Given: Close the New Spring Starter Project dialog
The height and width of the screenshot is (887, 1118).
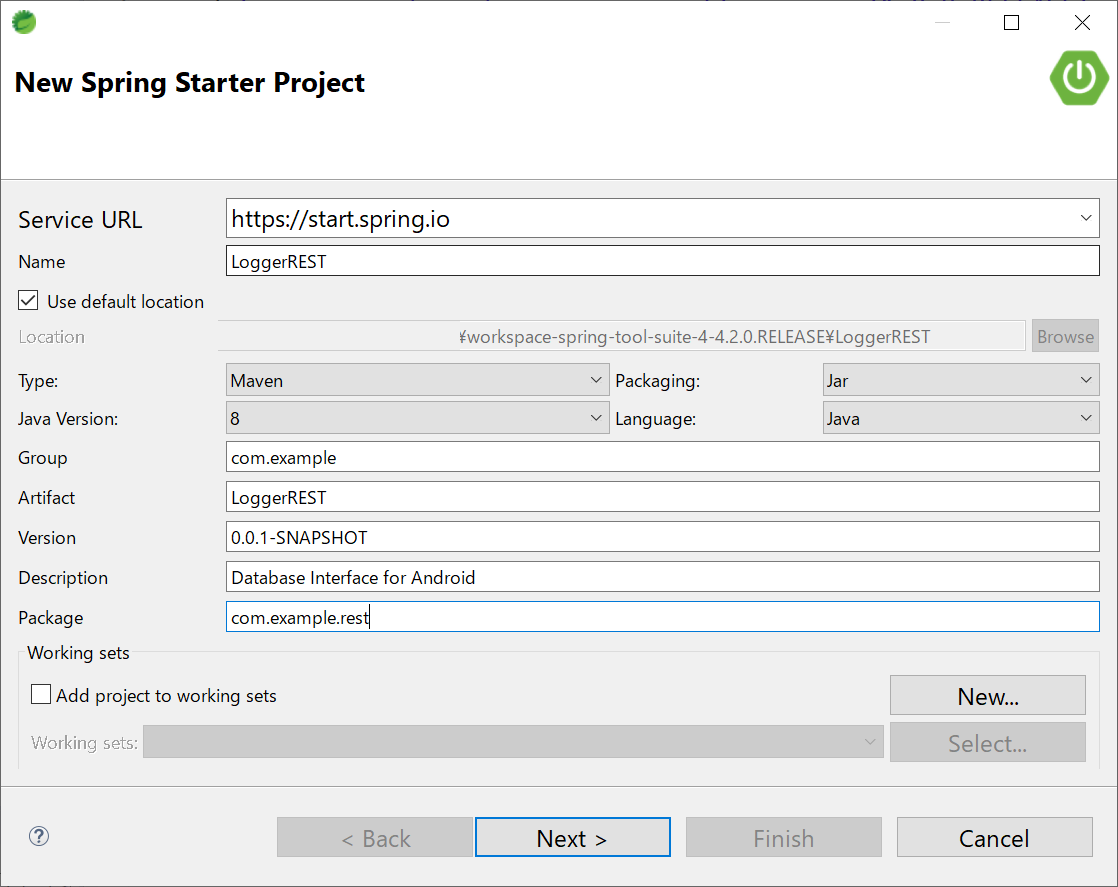Looking at the screenshot, I should [1082, 23].
